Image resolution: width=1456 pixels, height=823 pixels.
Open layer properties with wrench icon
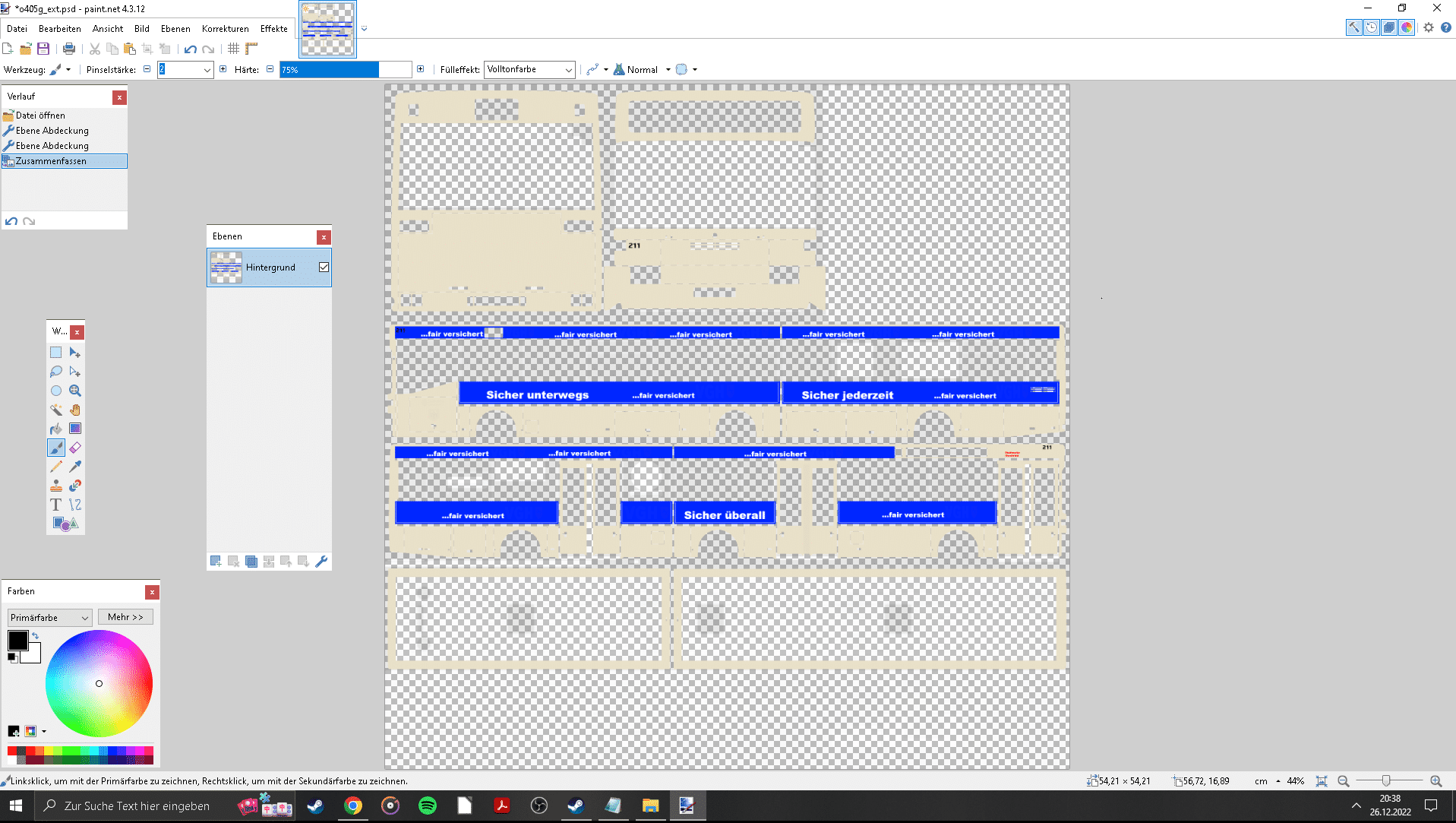(321, 562)
